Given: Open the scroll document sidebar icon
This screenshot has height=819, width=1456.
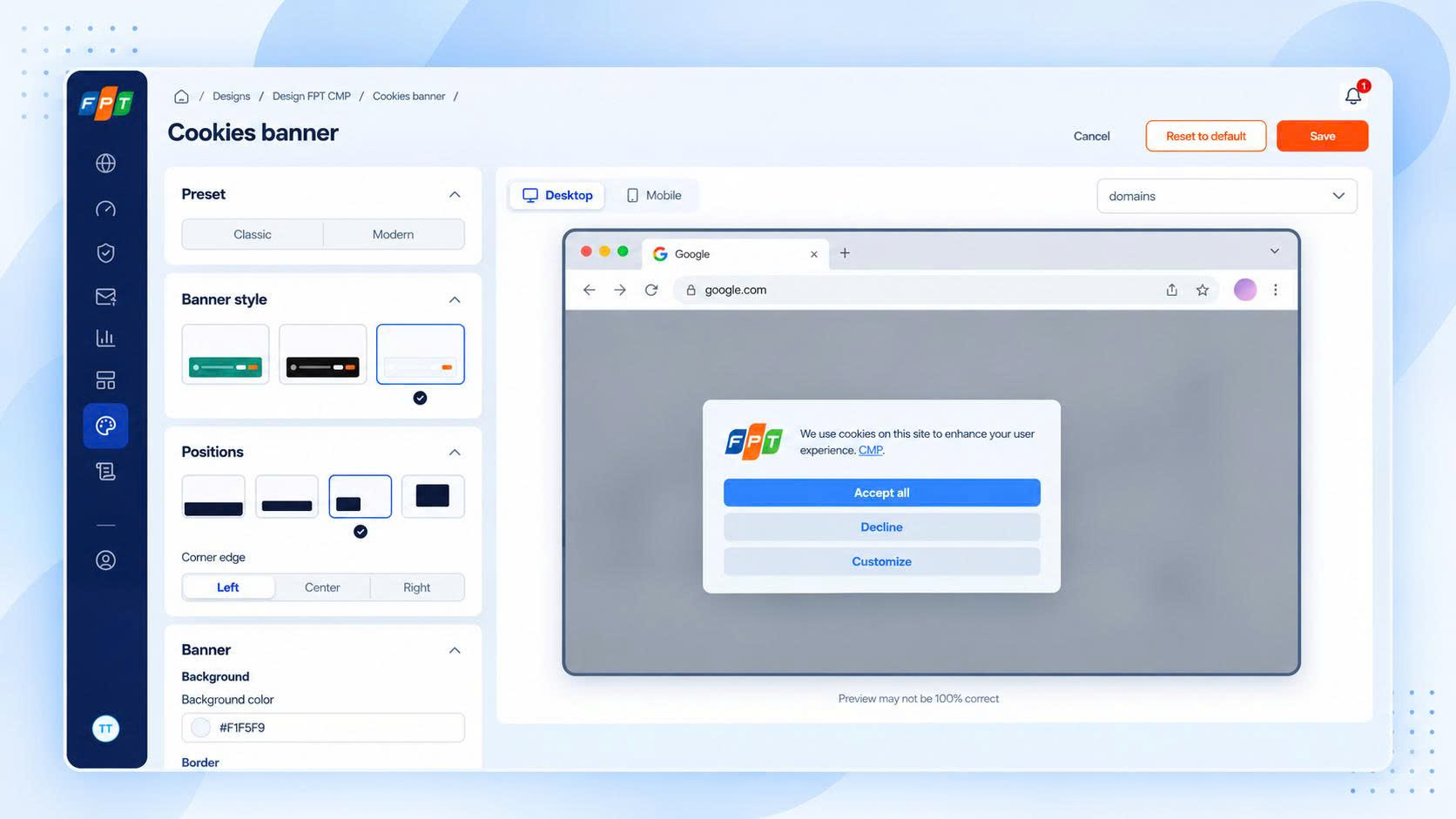Looking at the screenshot, I should 105,472.
